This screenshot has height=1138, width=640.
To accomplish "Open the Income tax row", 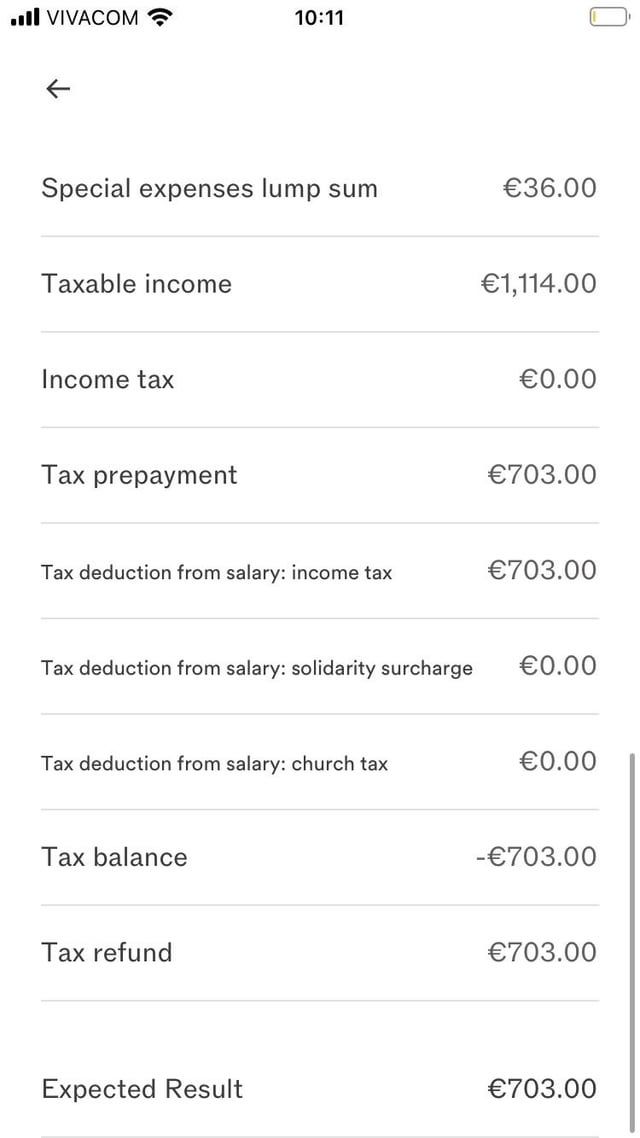I will [319, 380].
